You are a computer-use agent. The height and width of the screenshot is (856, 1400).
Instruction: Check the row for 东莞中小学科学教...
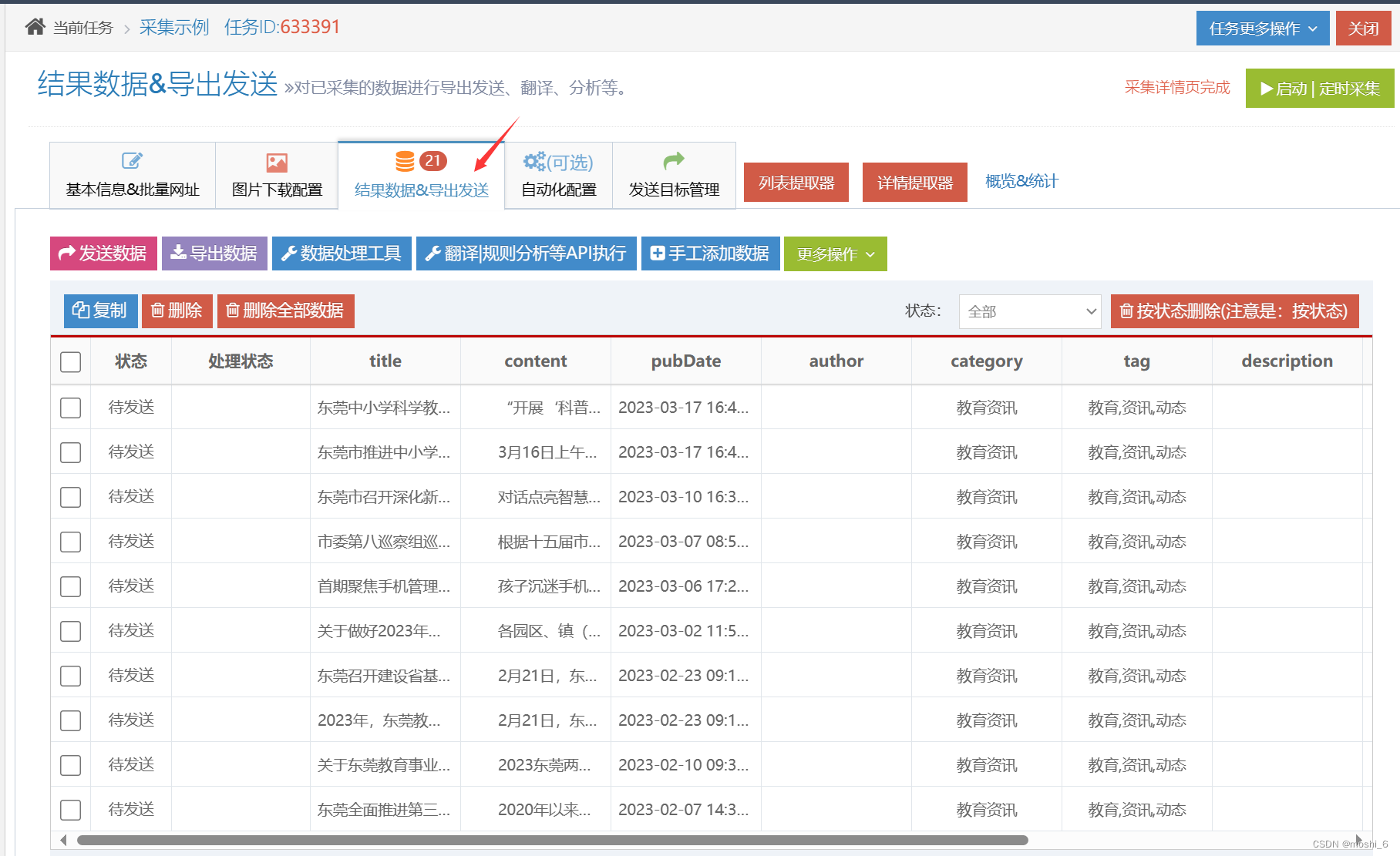[x=70, y=408]
